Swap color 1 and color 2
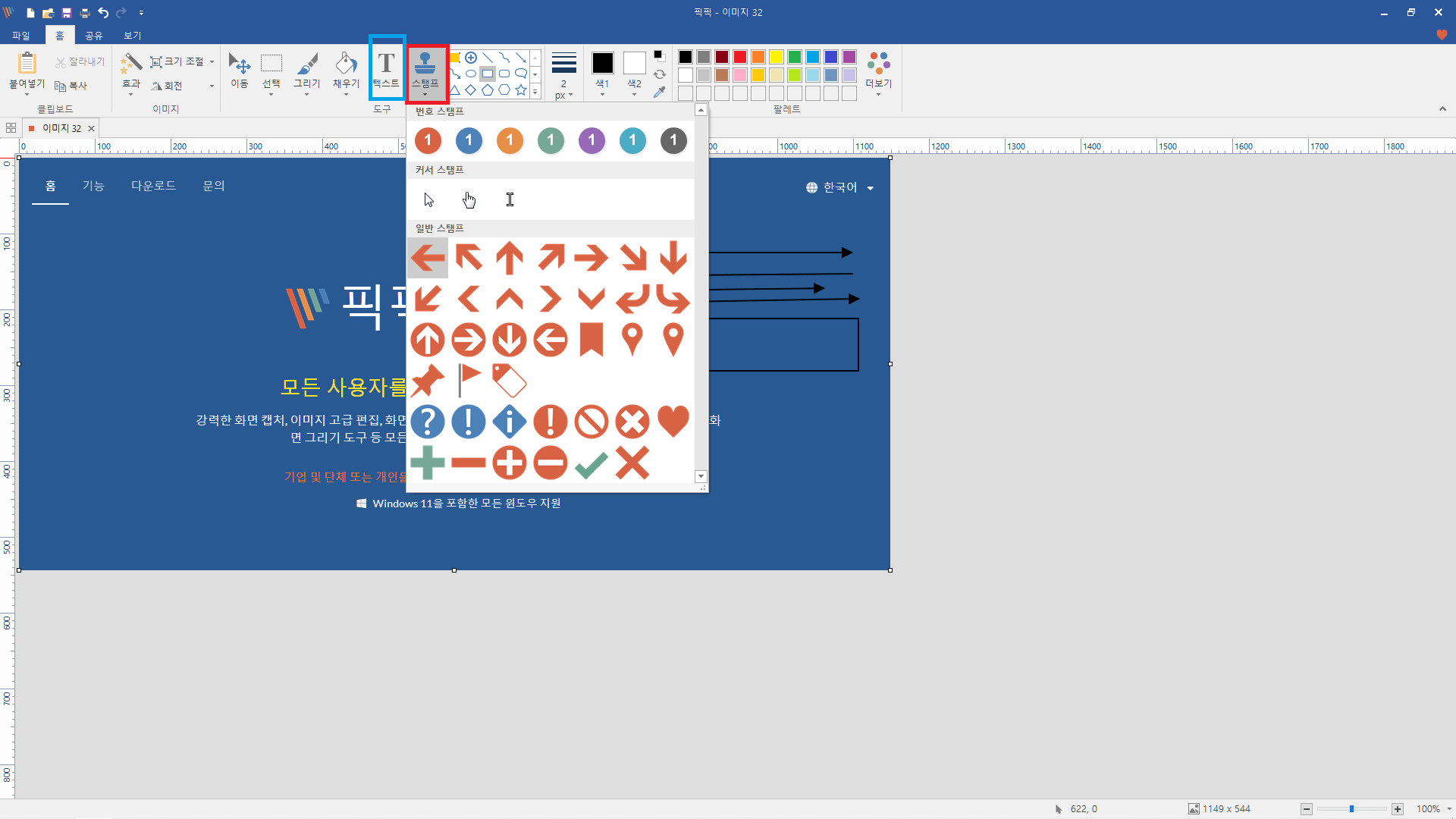 click(x=660, y=74)
